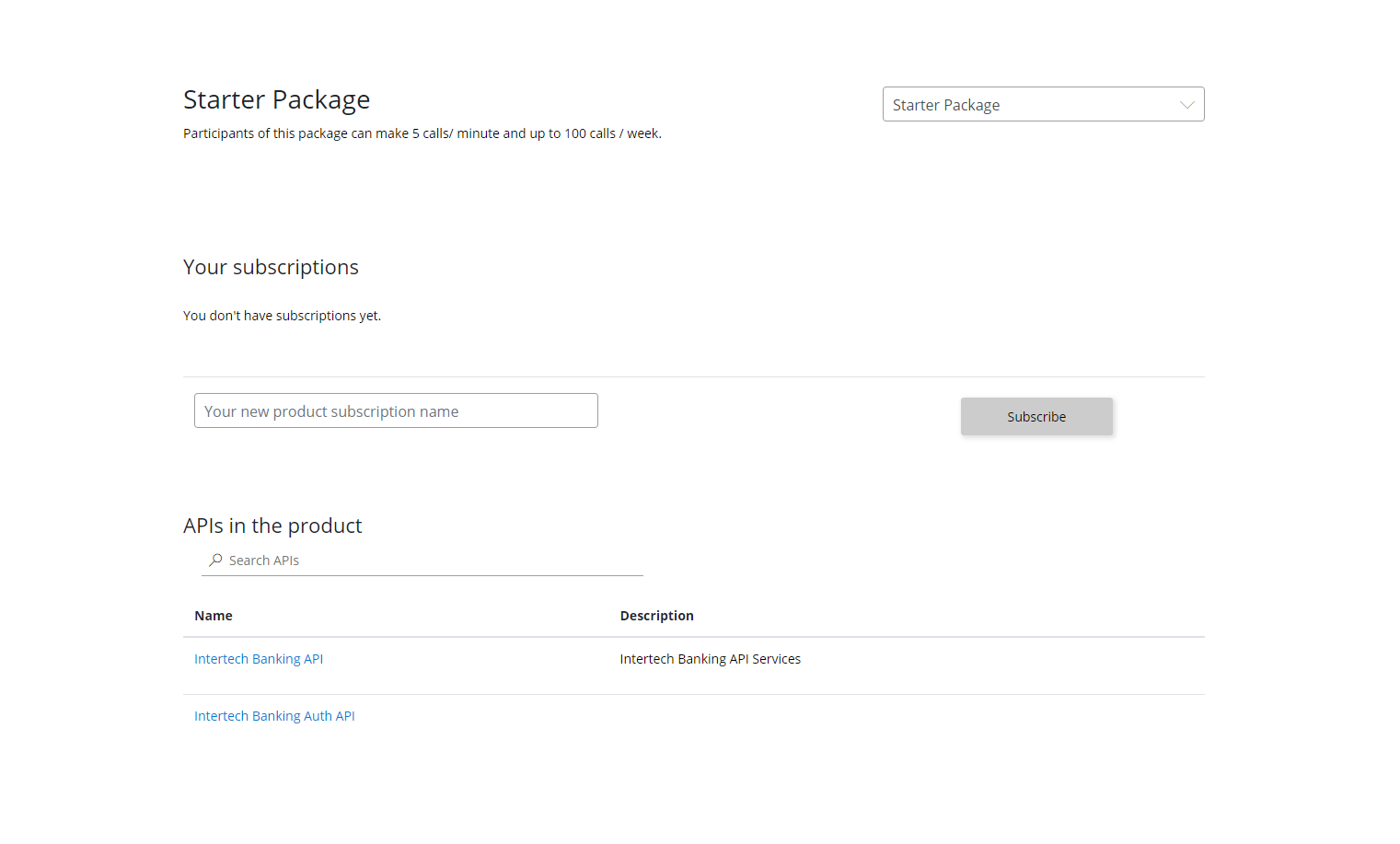
Task: Click the Name column header
Action: pyautogui.click(x=214, y=616)
